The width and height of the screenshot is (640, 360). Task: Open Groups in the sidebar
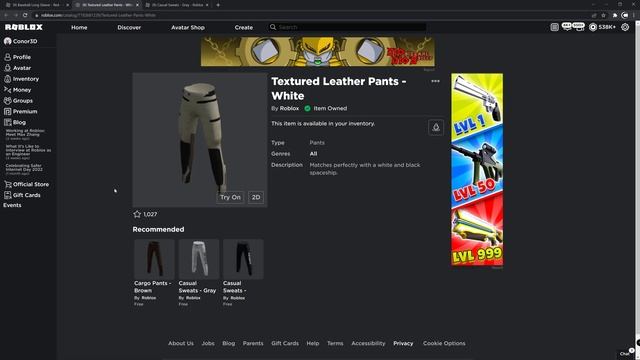click(x=18, y=100)
